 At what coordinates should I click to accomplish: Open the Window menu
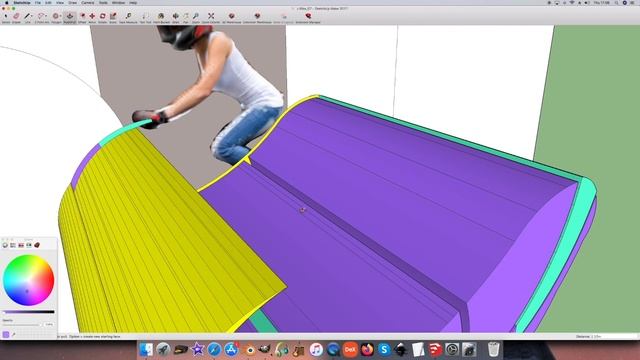coord(118,3)
